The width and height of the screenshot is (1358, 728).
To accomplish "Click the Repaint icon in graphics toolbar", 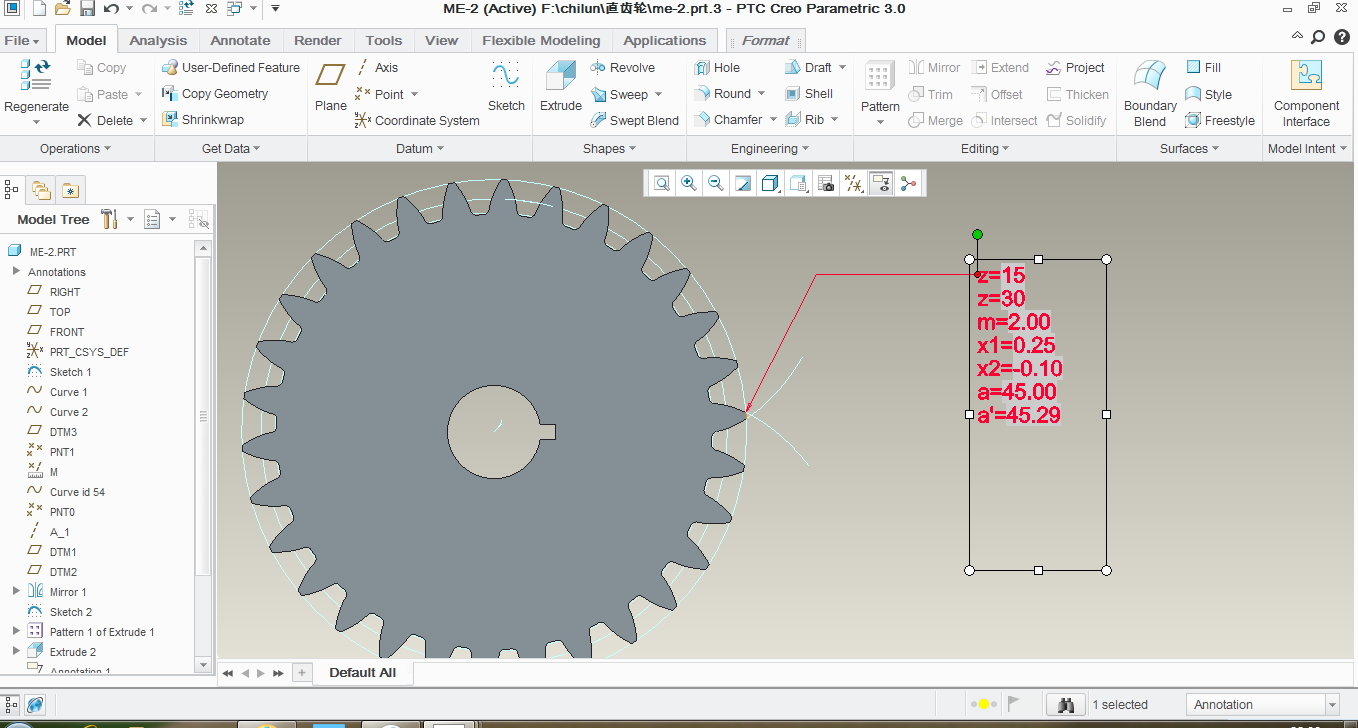I will [x=743, y=183].
